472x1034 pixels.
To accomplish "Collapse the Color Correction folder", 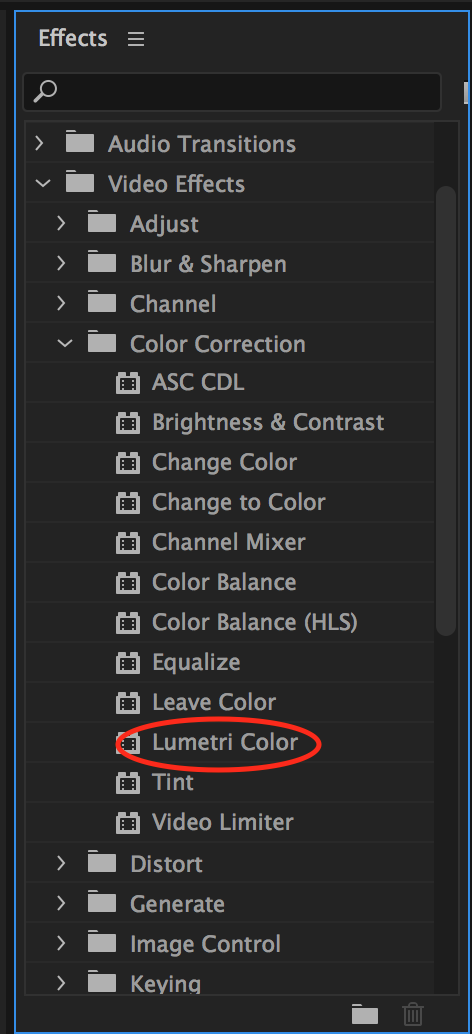I will pyautogui.click(x=65, y=344).
